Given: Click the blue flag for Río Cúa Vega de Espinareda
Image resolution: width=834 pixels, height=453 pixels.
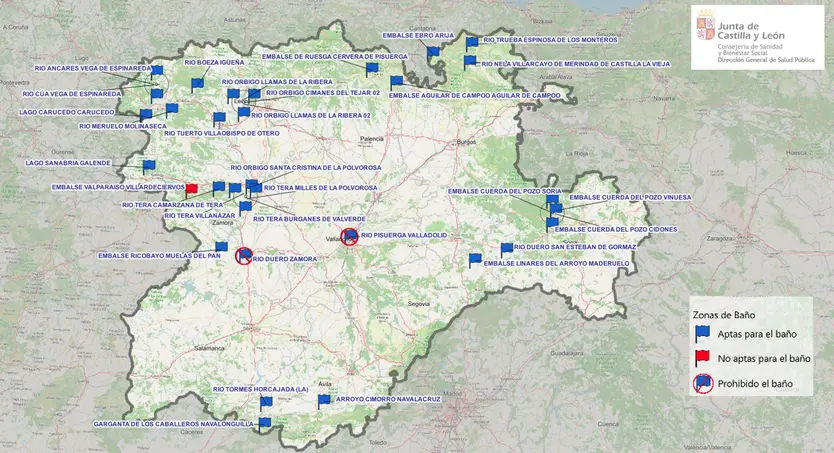Looking at the screenshot, I should (156, 95).
